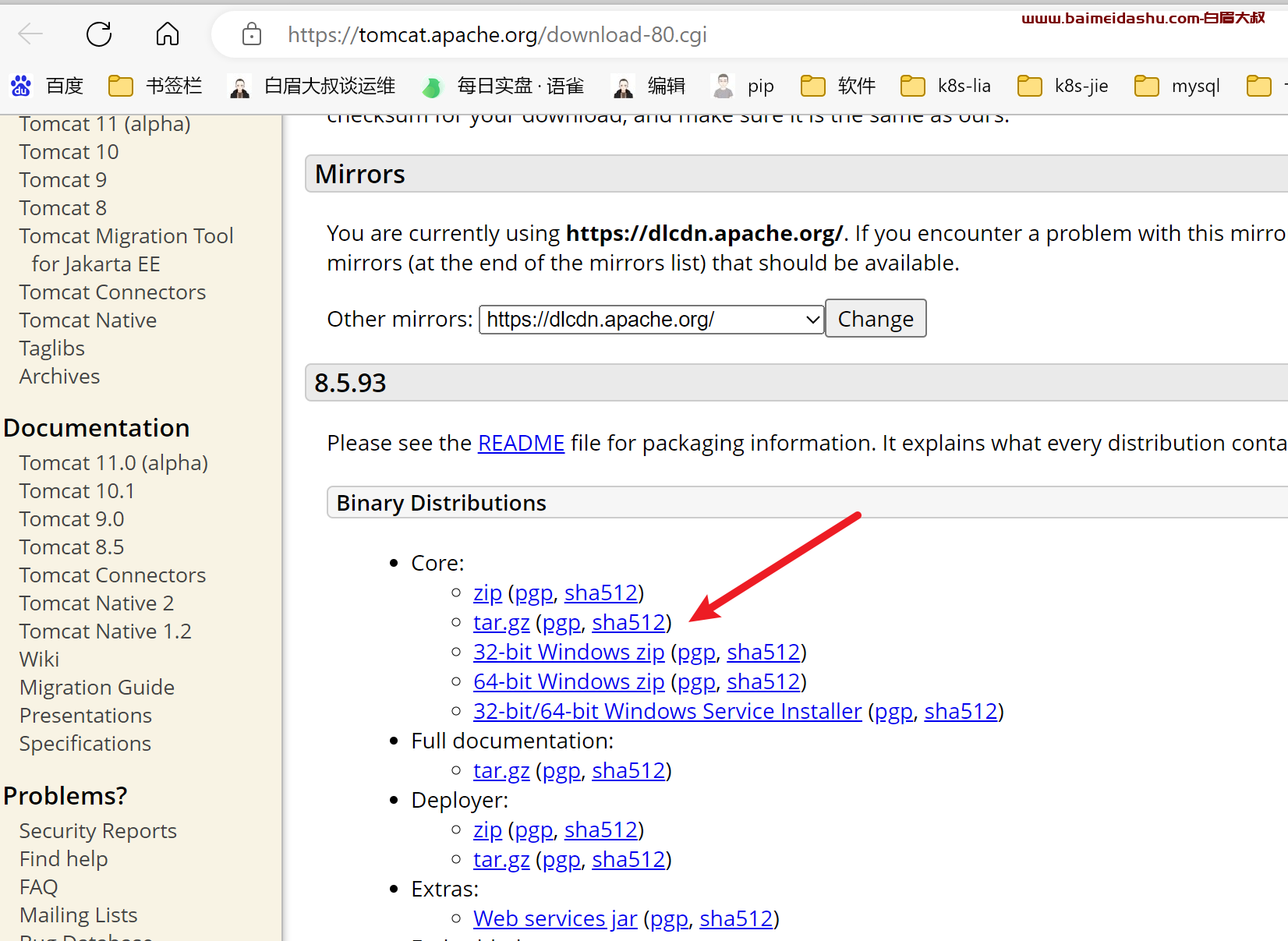This screenshot has width=1288, height=941.
Task: Open sha512 for Core tar.gz
Action: (x=628, y=622)
